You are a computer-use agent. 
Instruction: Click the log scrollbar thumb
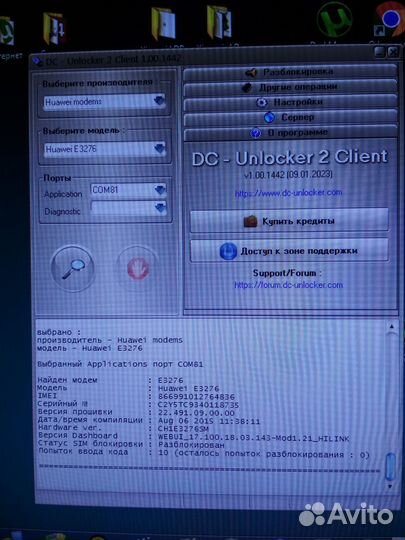point(390,467)
